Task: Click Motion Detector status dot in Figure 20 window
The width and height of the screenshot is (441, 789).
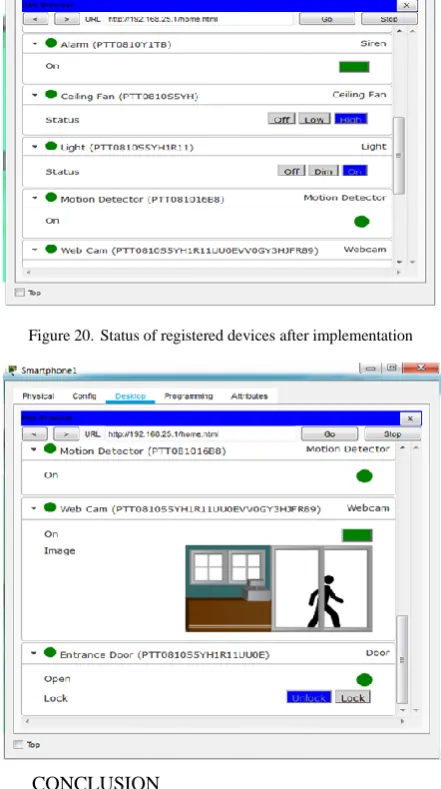Action: pos(51,197)
